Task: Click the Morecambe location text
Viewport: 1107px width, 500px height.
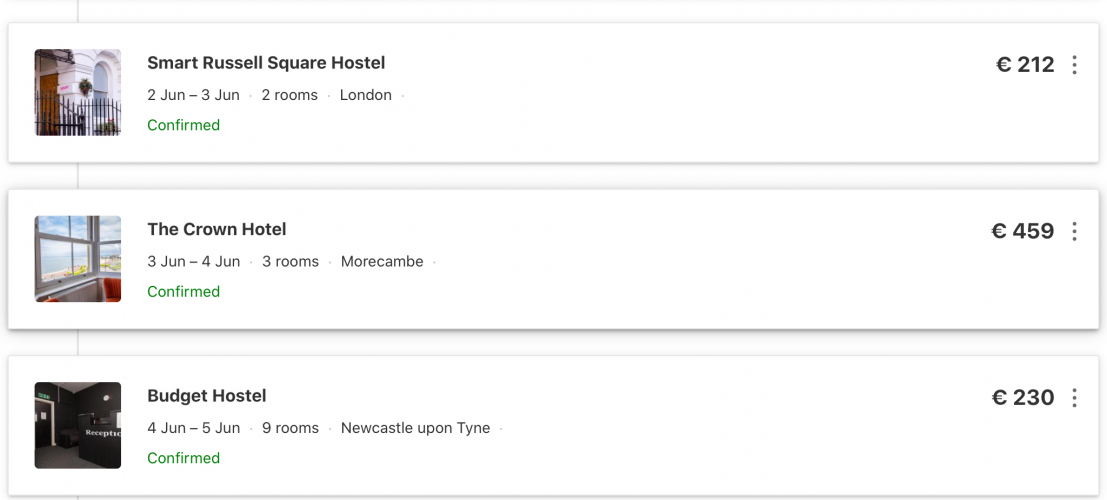Action: (382, 261)
